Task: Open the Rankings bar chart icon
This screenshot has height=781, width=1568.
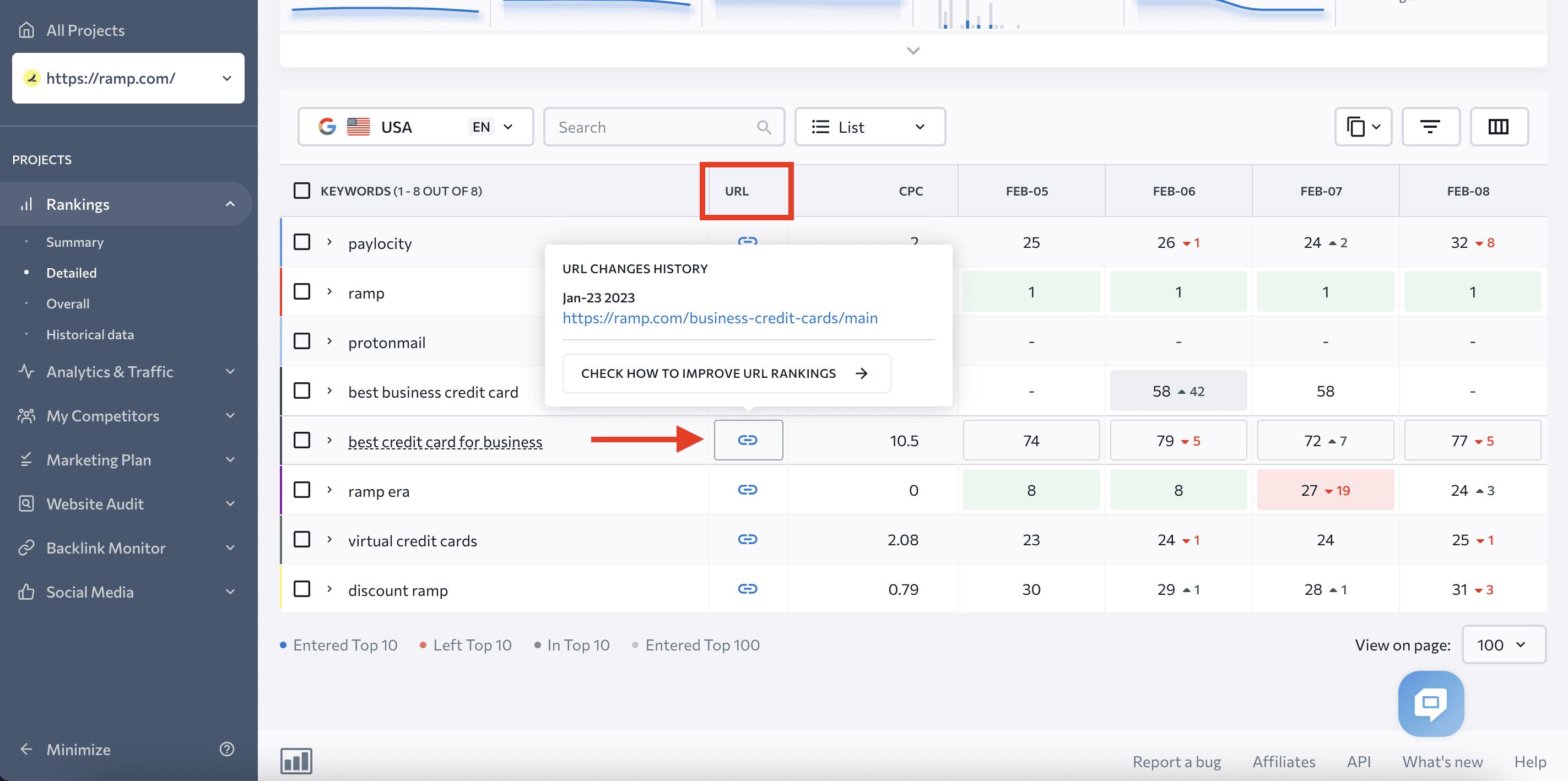Action: click(26, 204)
